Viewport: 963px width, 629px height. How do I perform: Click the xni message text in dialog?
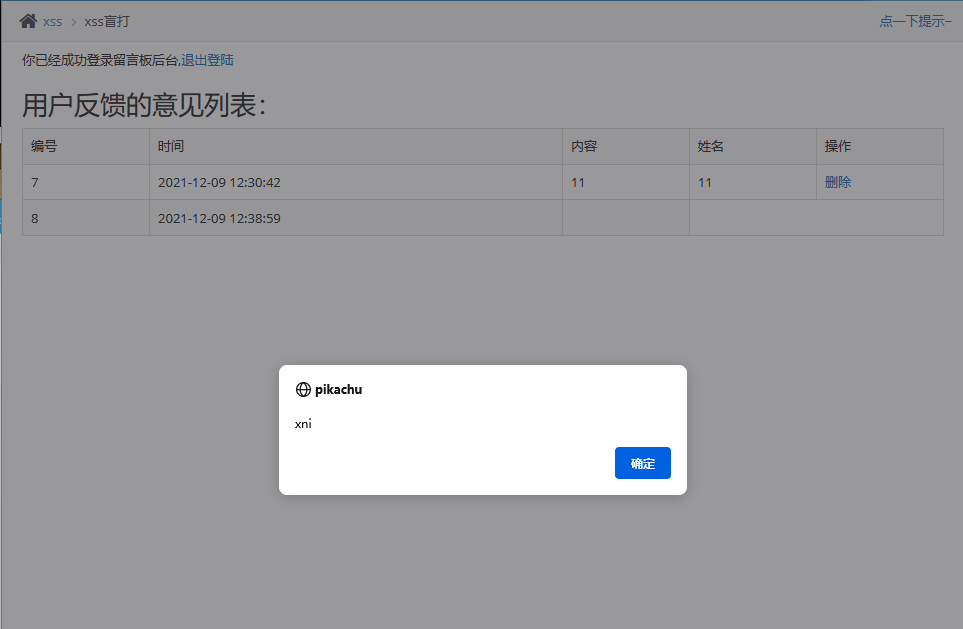tap(303, 424)
